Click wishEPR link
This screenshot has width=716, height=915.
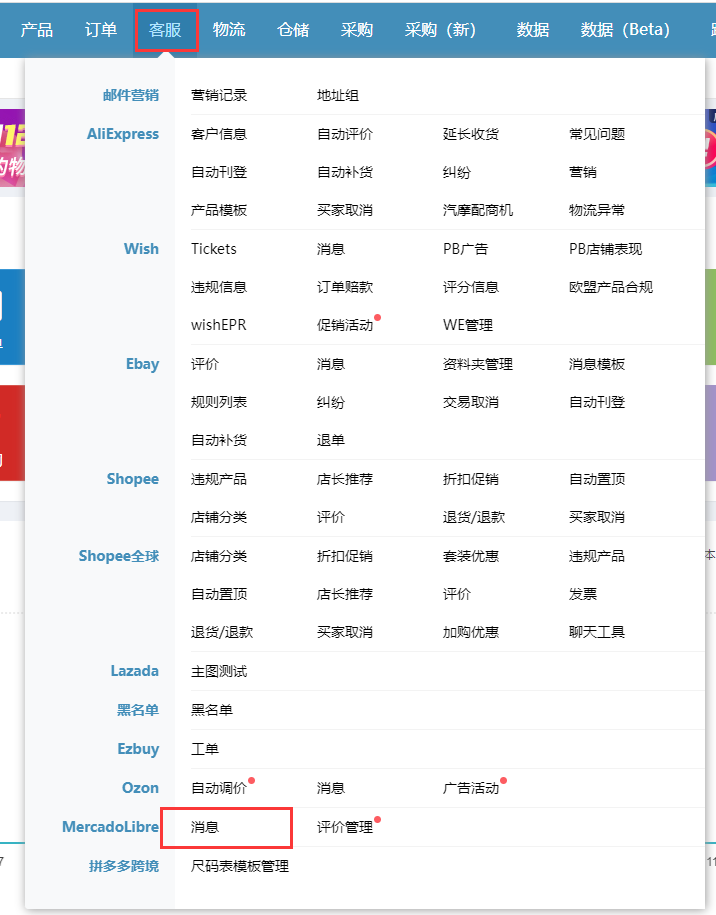point(218,325)
